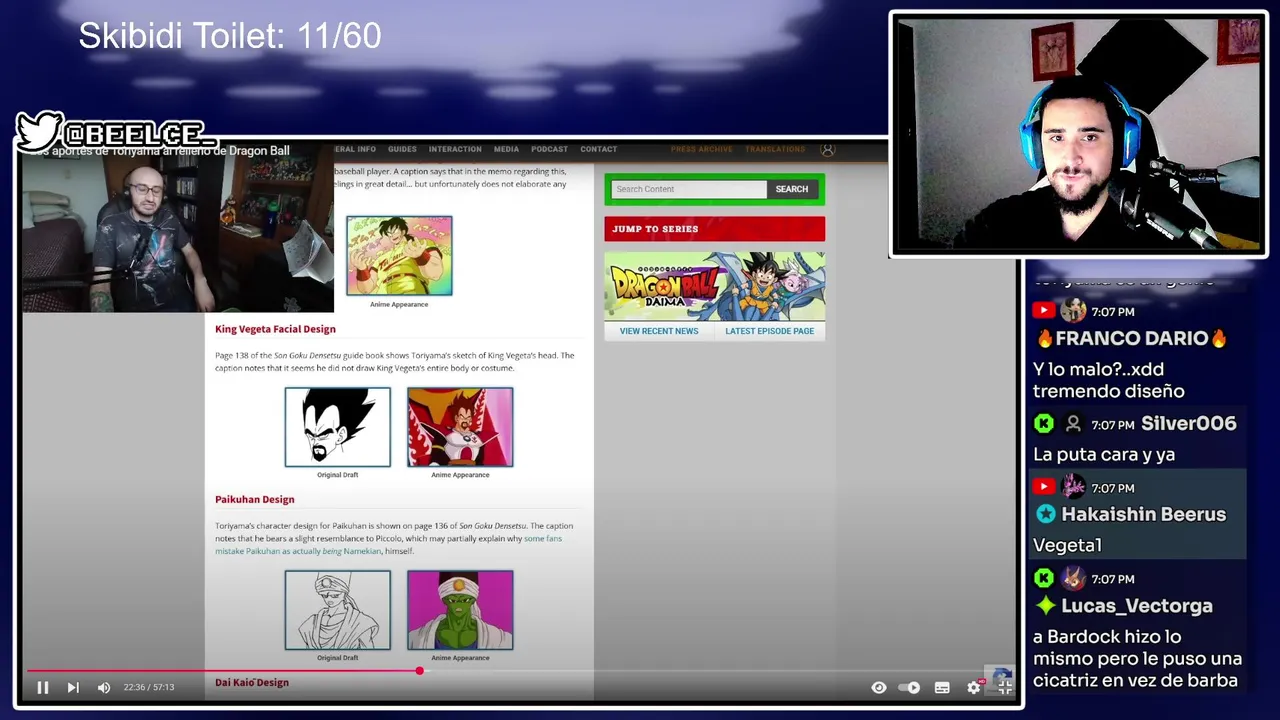Click the Paikuhan Original Draft sketch
The image size is (1280, 720).
click(337, 610)
